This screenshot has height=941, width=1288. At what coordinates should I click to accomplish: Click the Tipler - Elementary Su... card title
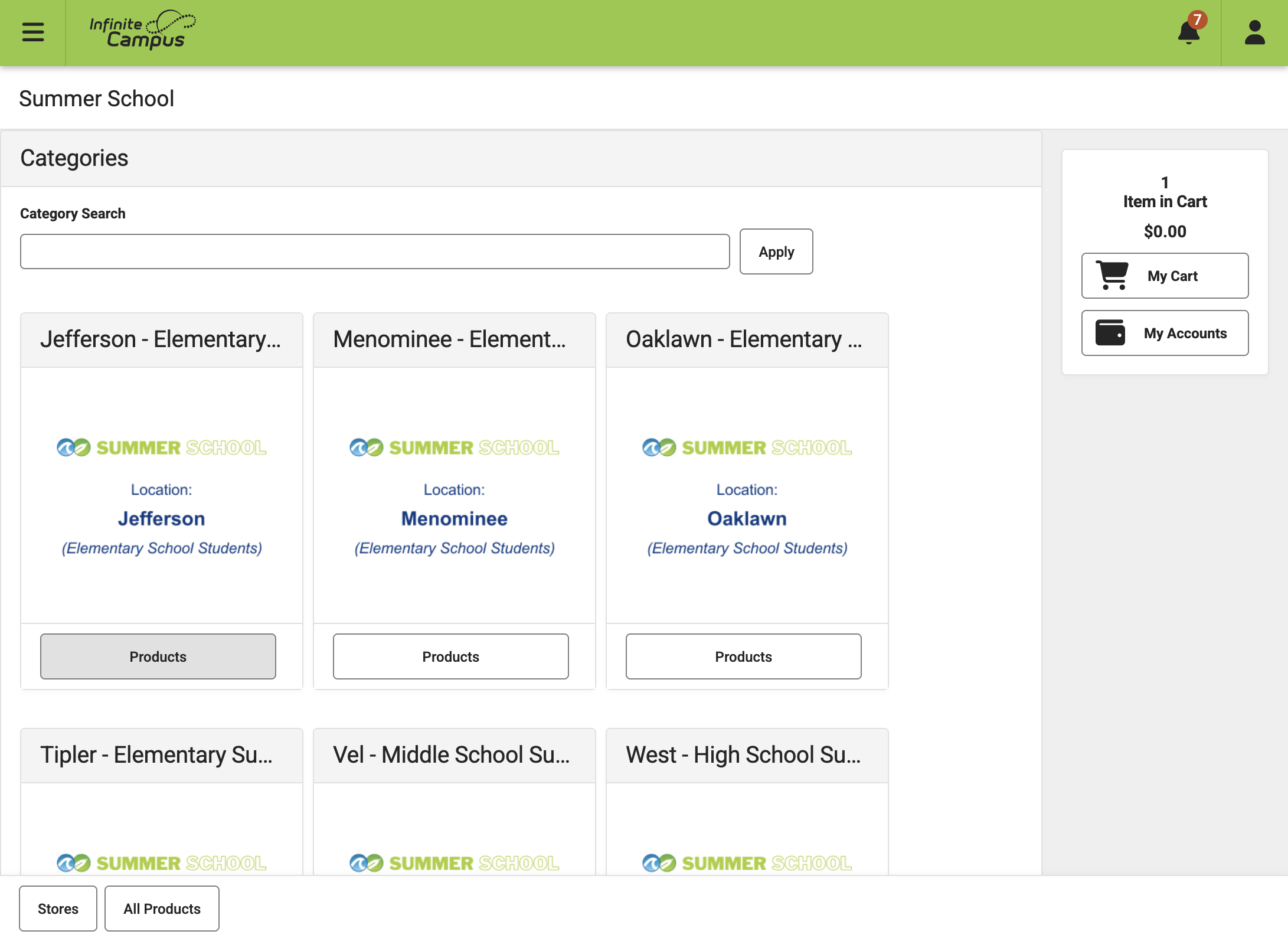[156, 755]
